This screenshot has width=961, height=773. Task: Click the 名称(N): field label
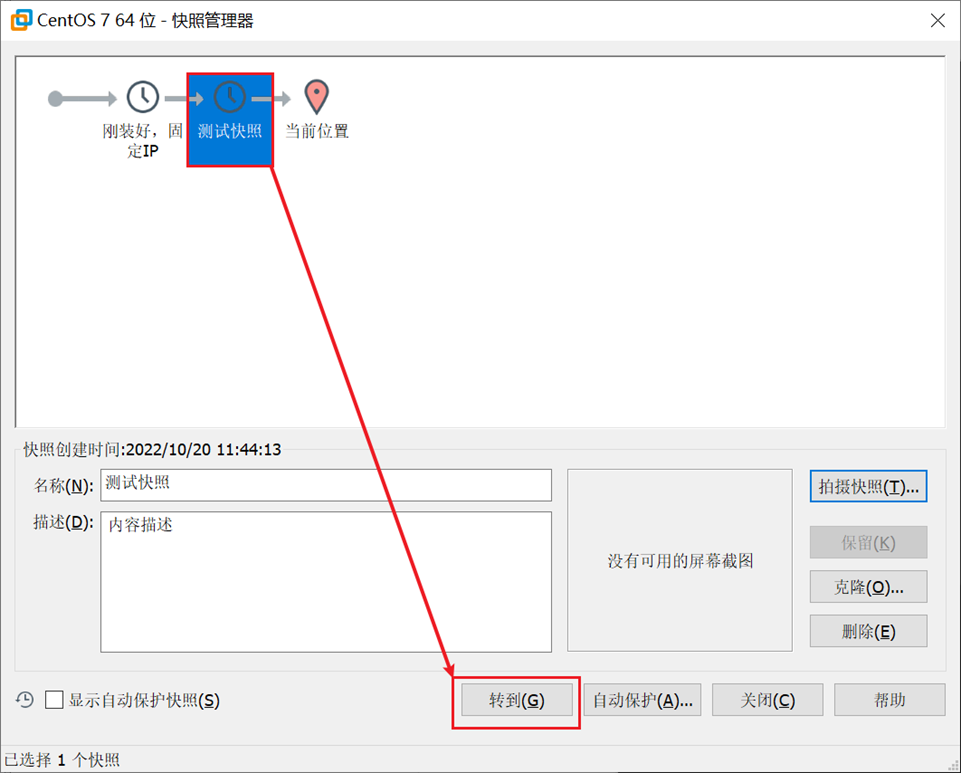[63, 486]
